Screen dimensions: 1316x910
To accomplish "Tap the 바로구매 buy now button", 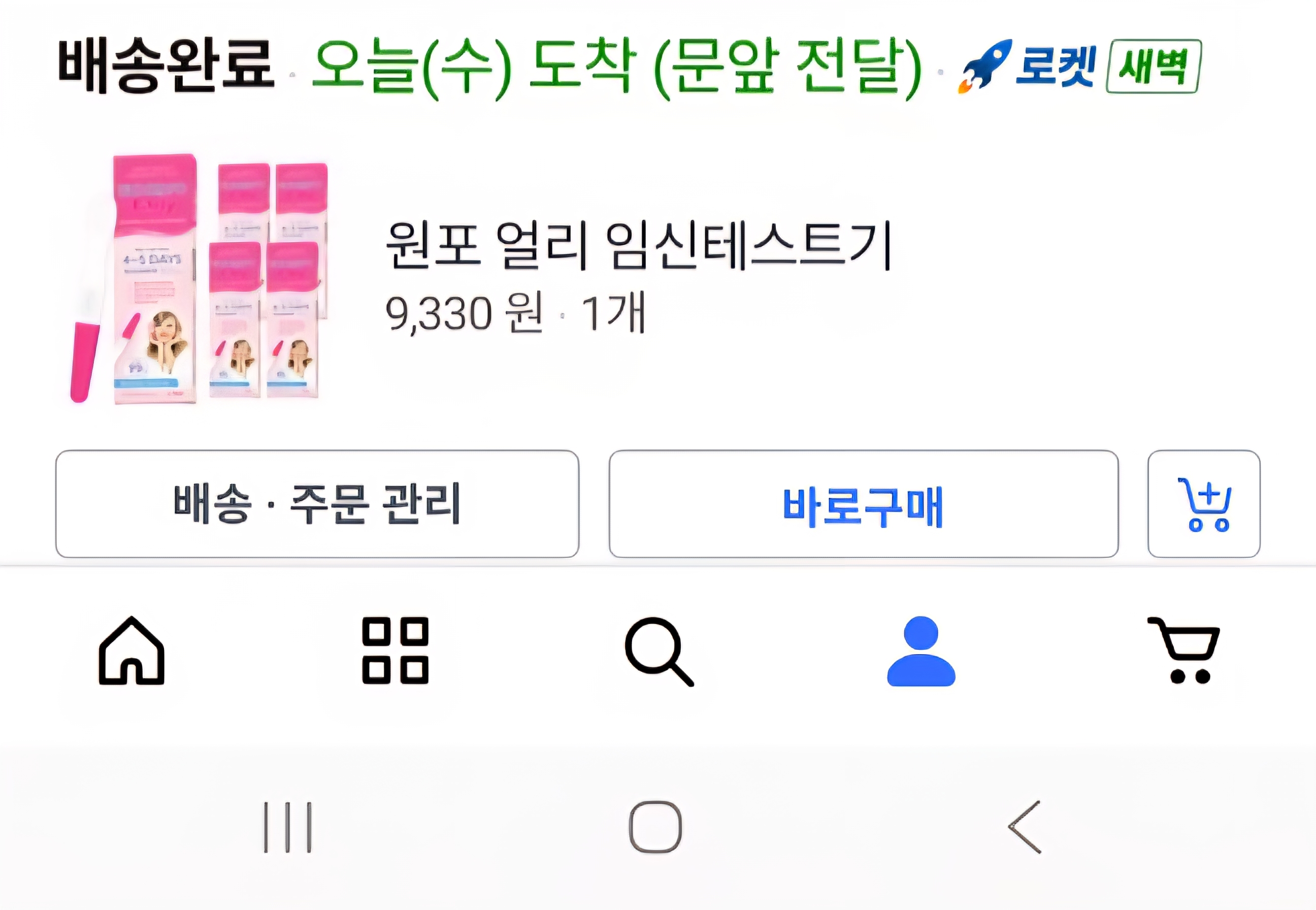I will [x=864, y=504].
